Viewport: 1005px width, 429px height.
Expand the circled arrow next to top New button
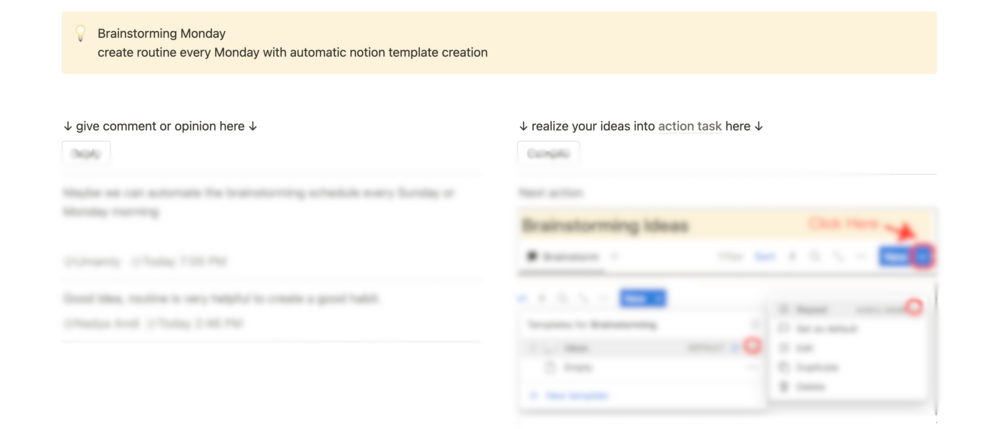click(x=923, y=257)
